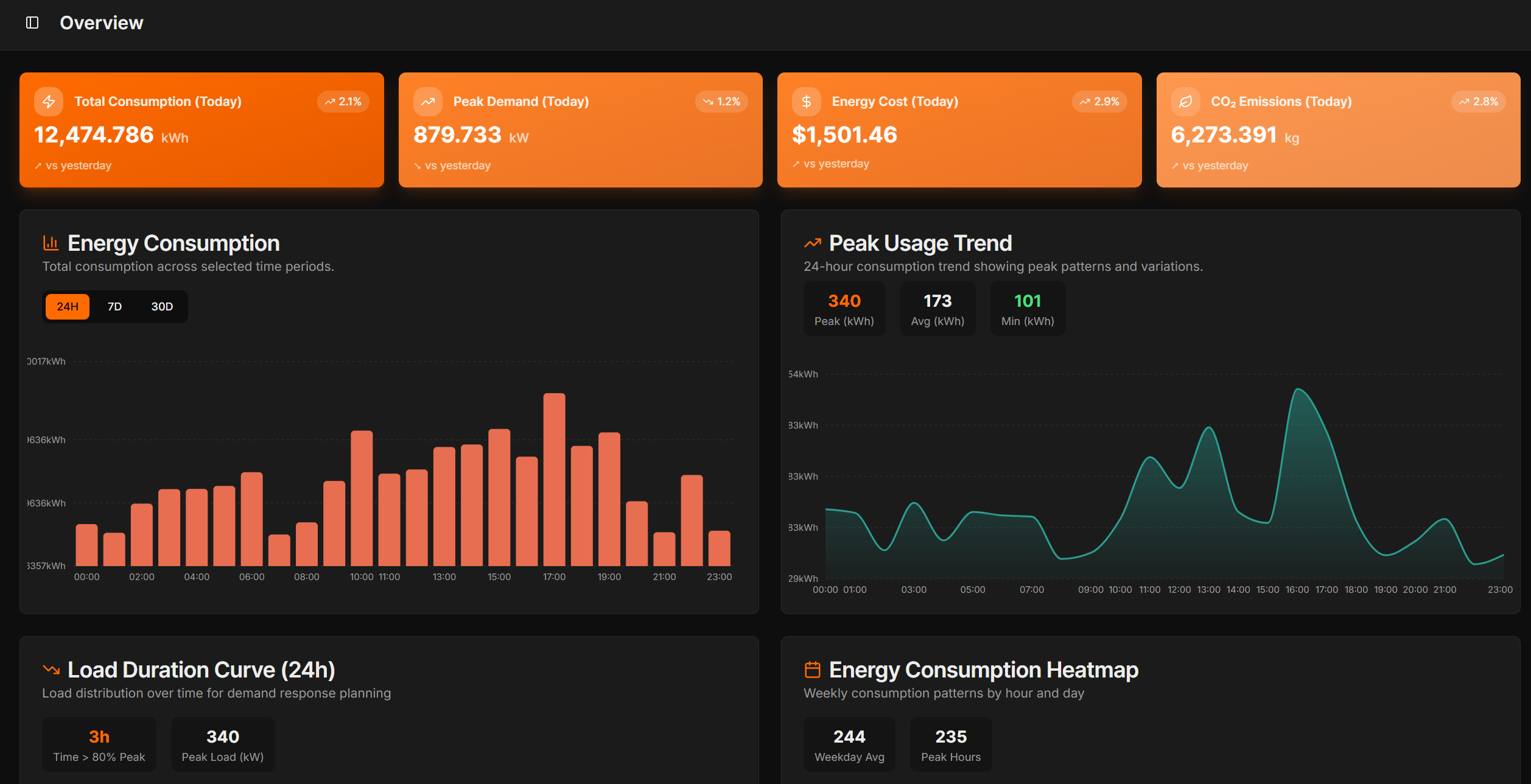This screenshot has width=1531, height=784.
Task: Click the calendar icon beside Energy Consumption Heatmap
Action: pos(811,669)
